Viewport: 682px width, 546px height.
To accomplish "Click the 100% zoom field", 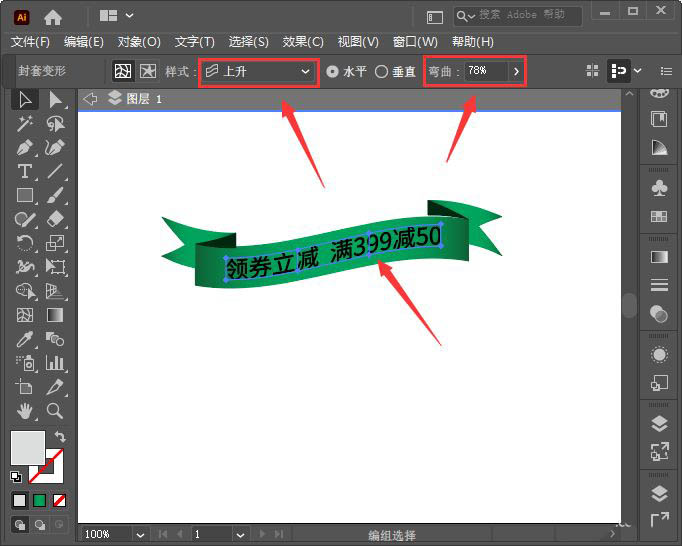I will (107, 535).
